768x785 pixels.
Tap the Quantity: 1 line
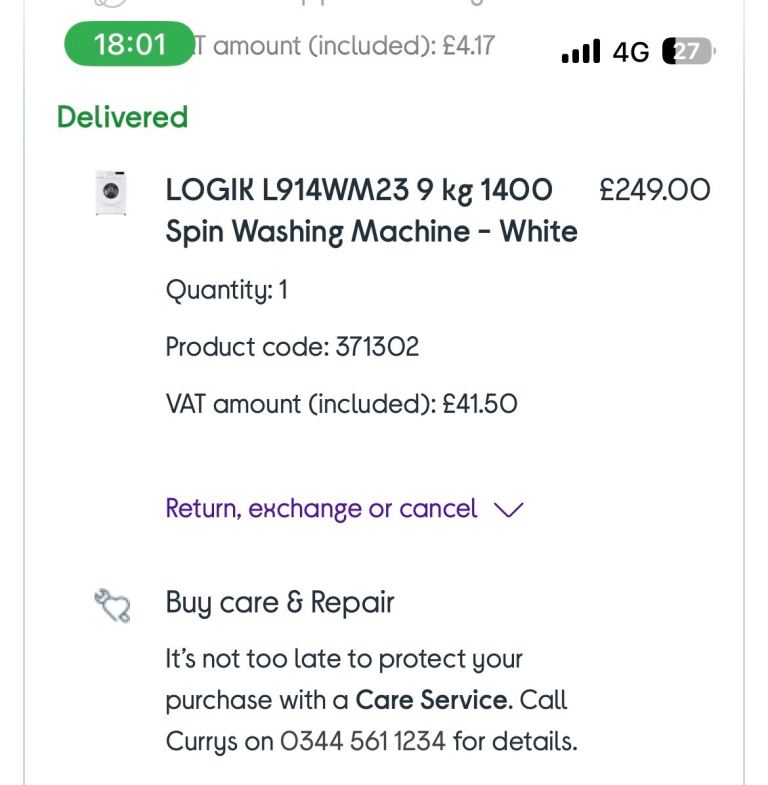click(226, 290)
